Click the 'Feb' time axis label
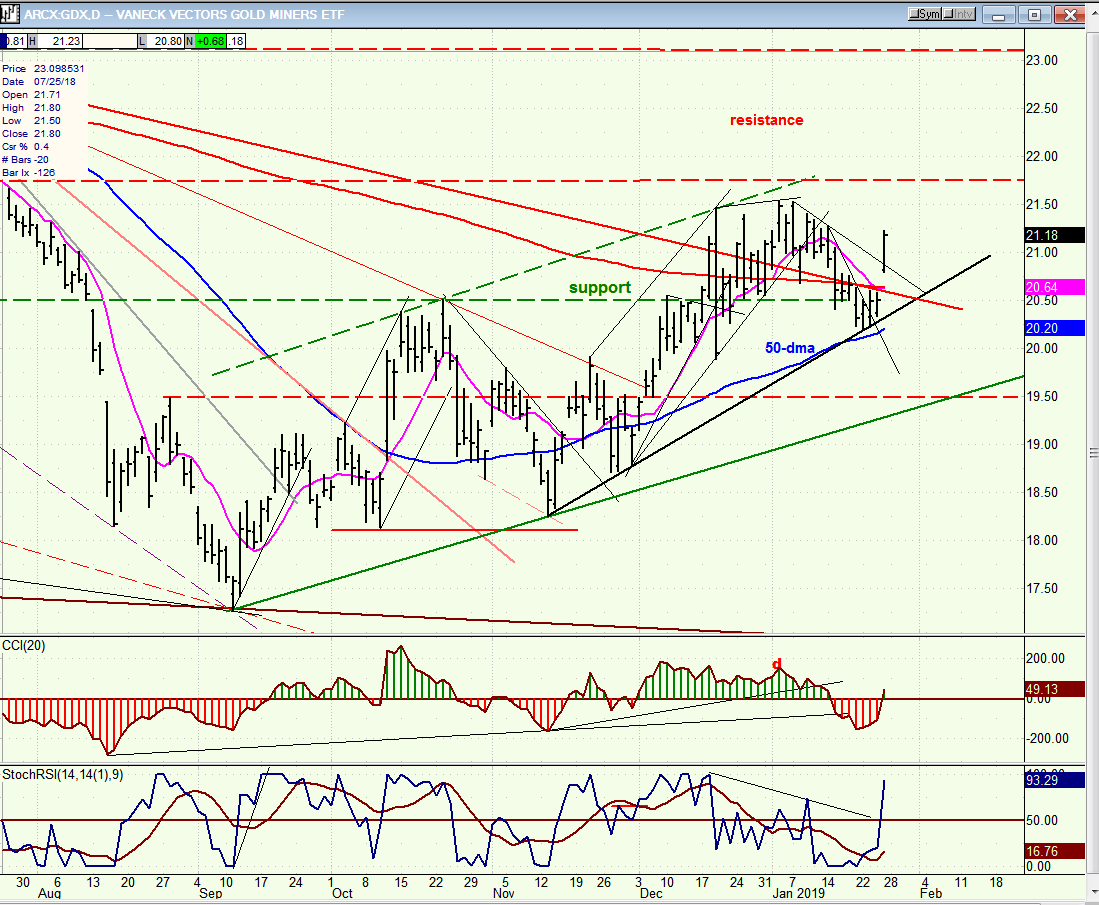The image size is (1099, 905). [931, 894]
